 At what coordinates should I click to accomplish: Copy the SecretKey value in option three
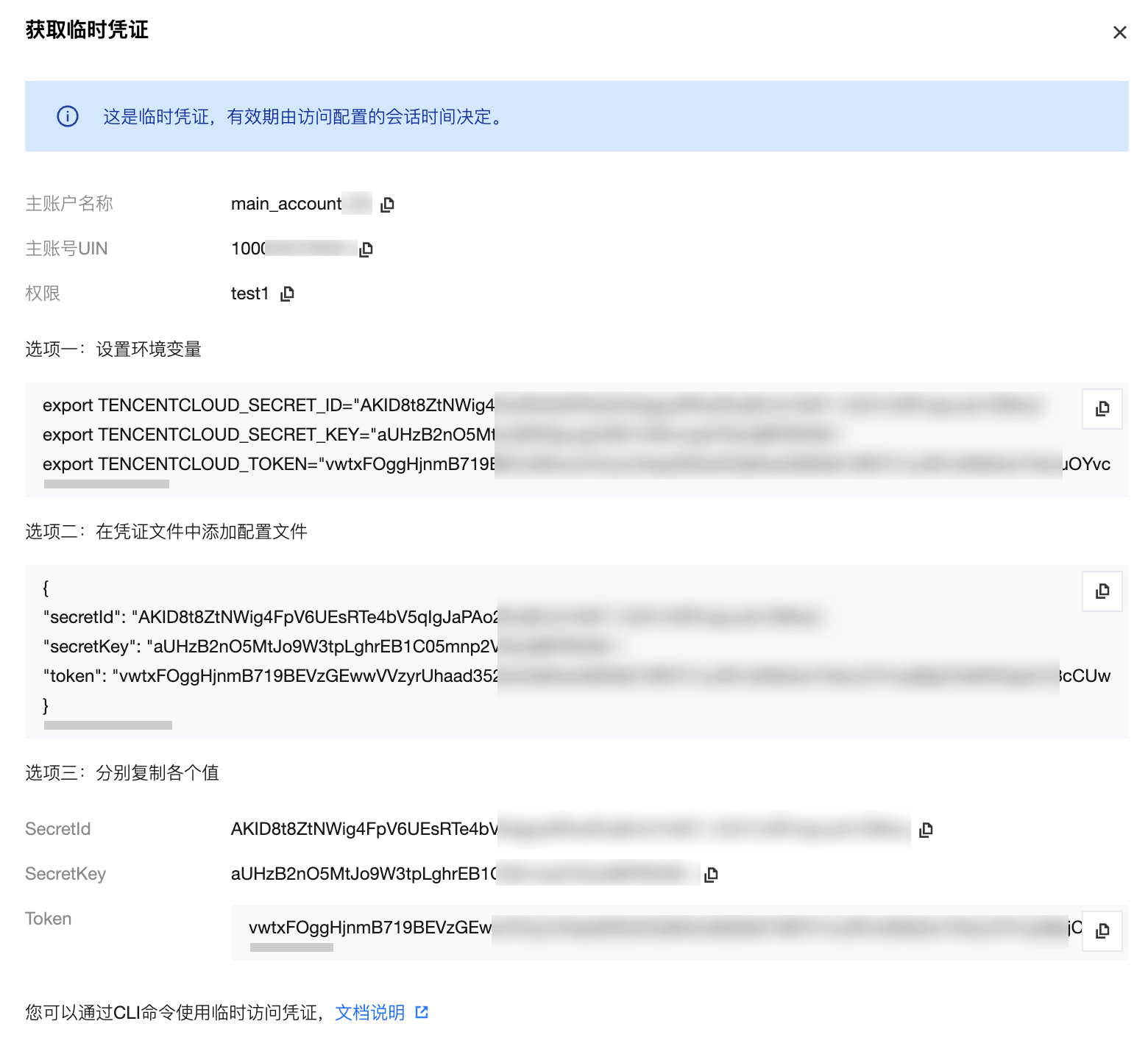click(x=711, y=875)
